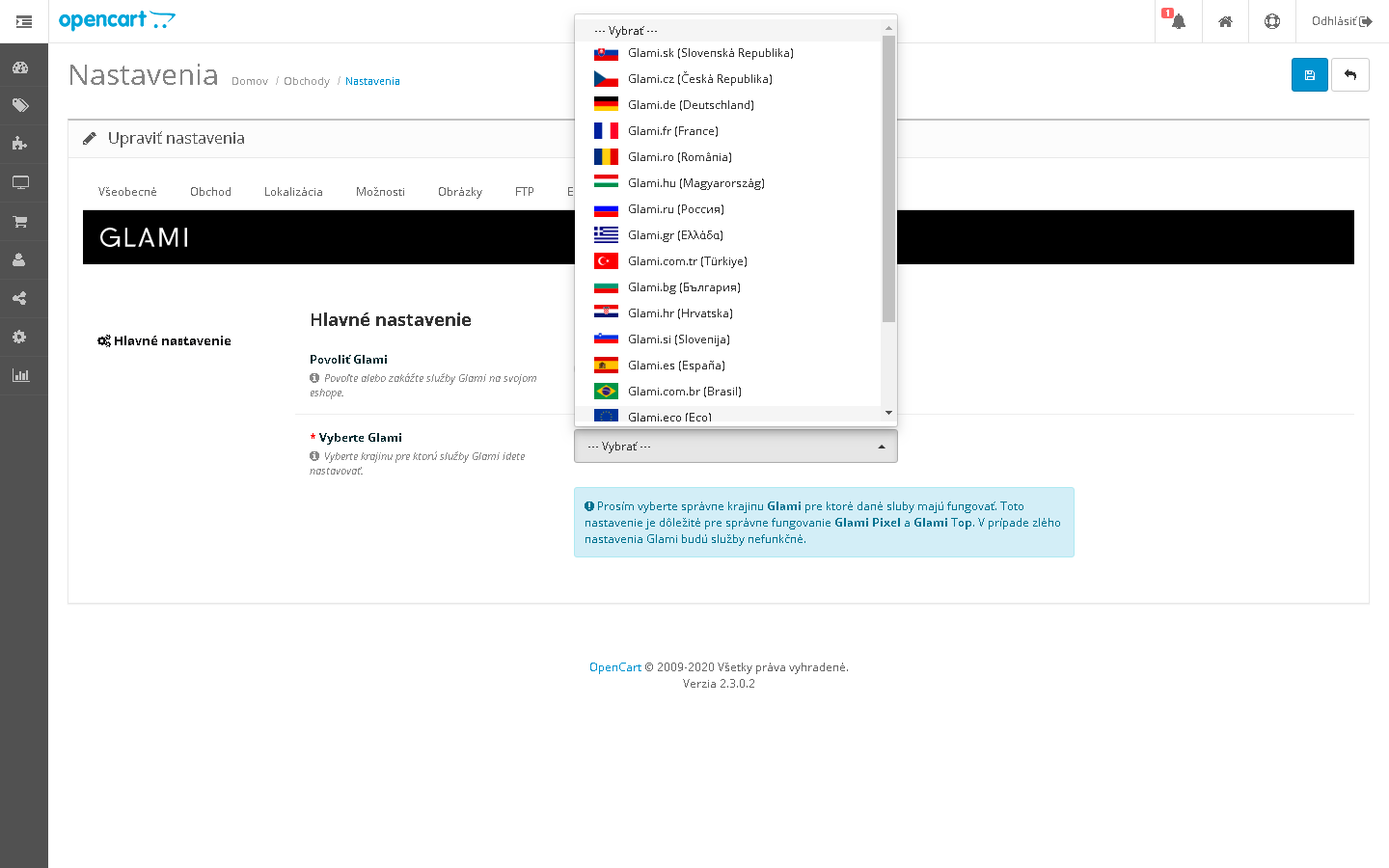Select Glami.sk (Slovenská Republika) option

pyautogui.click(x=728, y=53)
